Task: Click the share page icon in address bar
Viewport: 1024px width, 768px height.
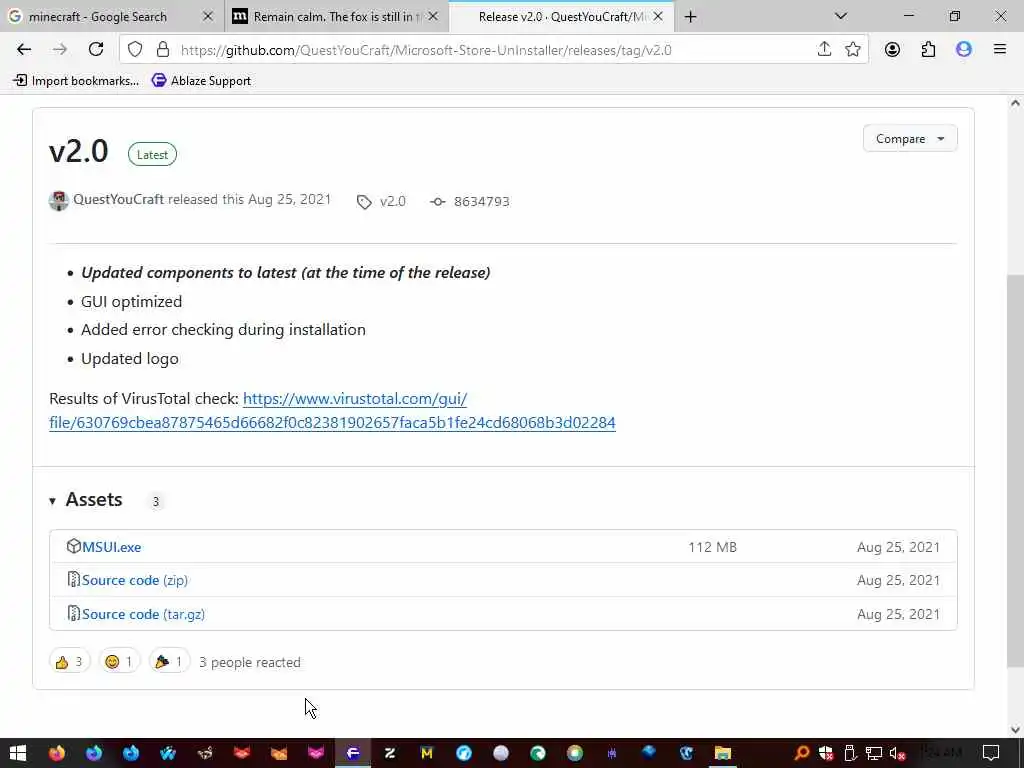Action: [x=824, y=49]
